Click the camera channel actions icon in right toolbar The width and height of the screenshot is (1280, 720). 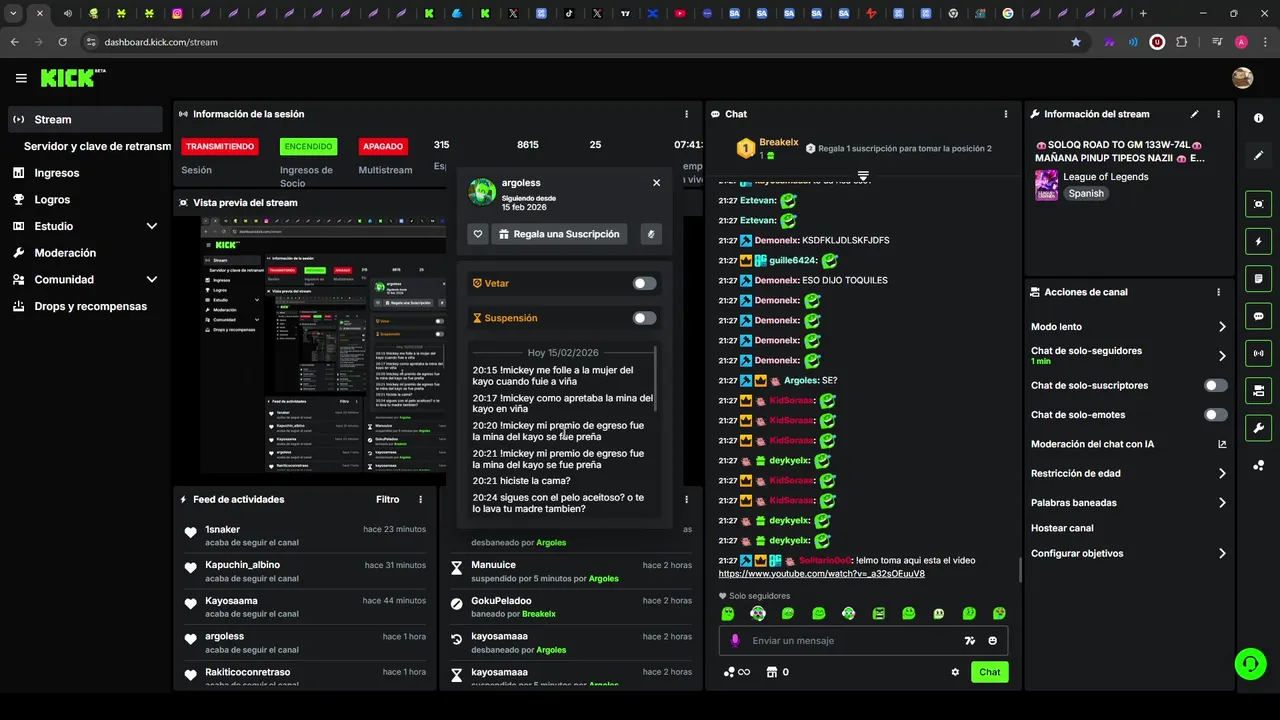pos(1258,390)
